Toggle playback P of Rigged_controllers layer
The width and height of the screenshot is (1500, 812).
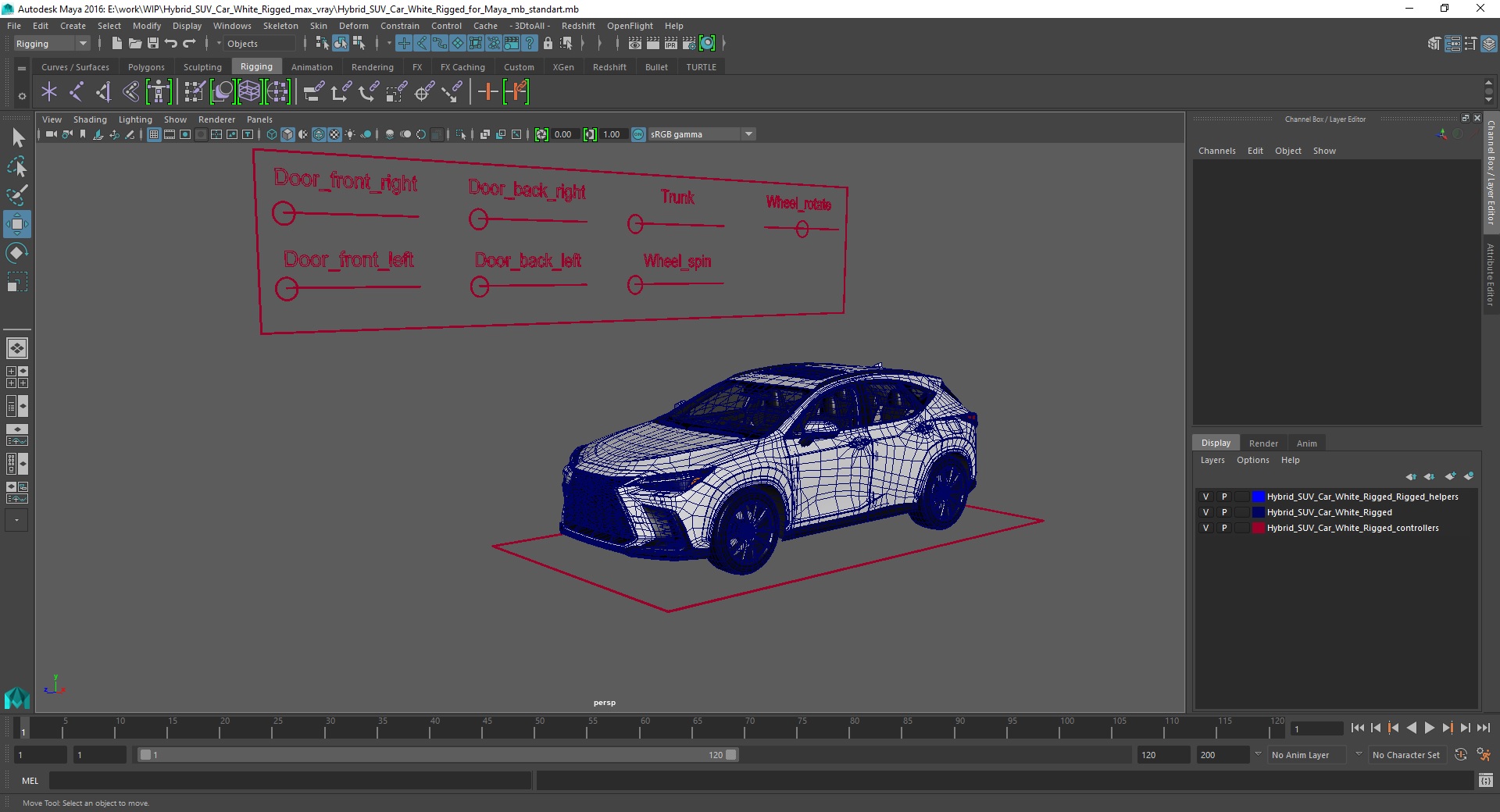[1224, 528]
